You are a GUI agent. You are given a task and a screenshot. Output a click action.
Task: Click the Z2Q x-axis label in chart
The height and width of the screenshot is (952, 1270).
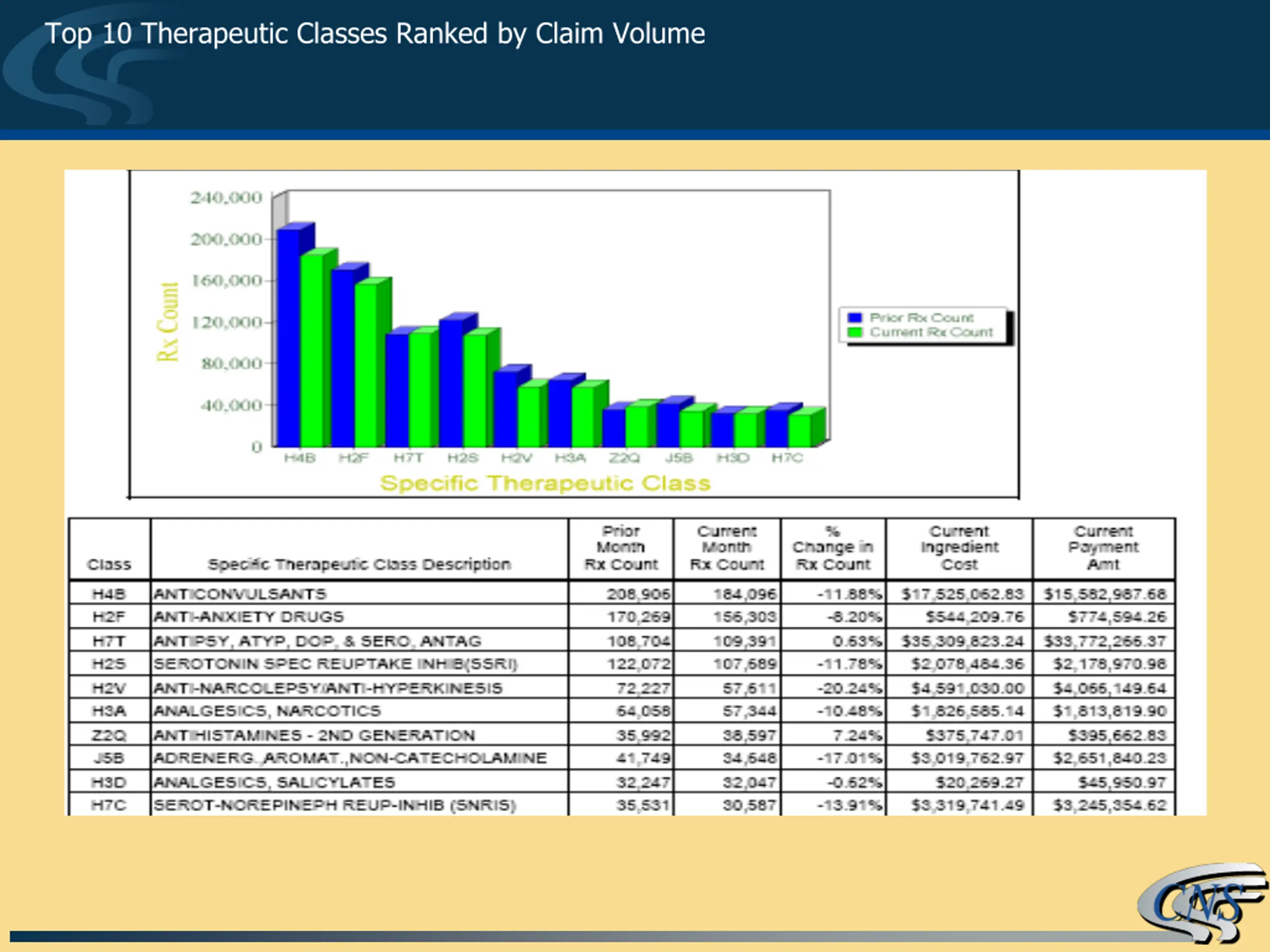coord(625,458)
